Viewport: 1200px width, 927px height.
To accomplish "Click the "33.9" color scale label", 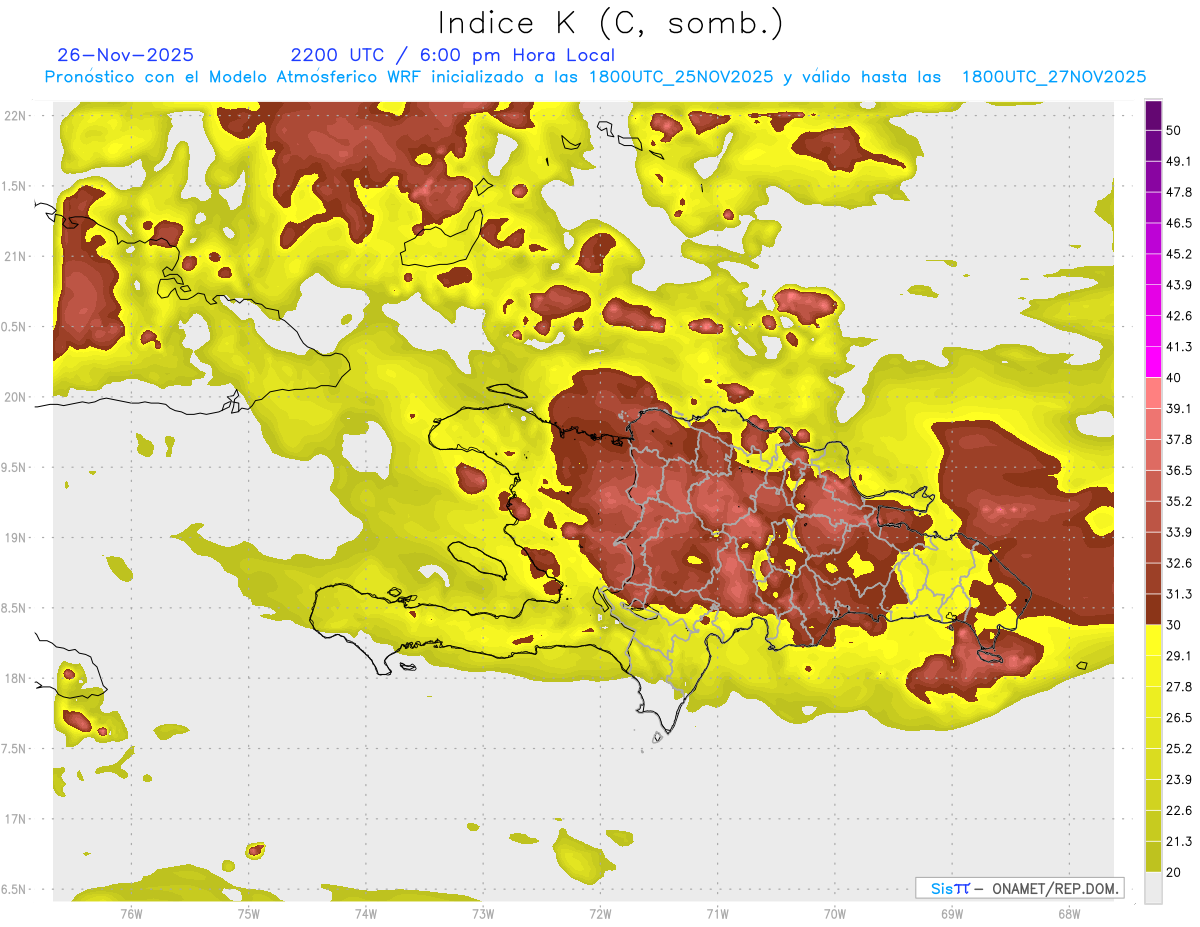I will pos(1178,532).
